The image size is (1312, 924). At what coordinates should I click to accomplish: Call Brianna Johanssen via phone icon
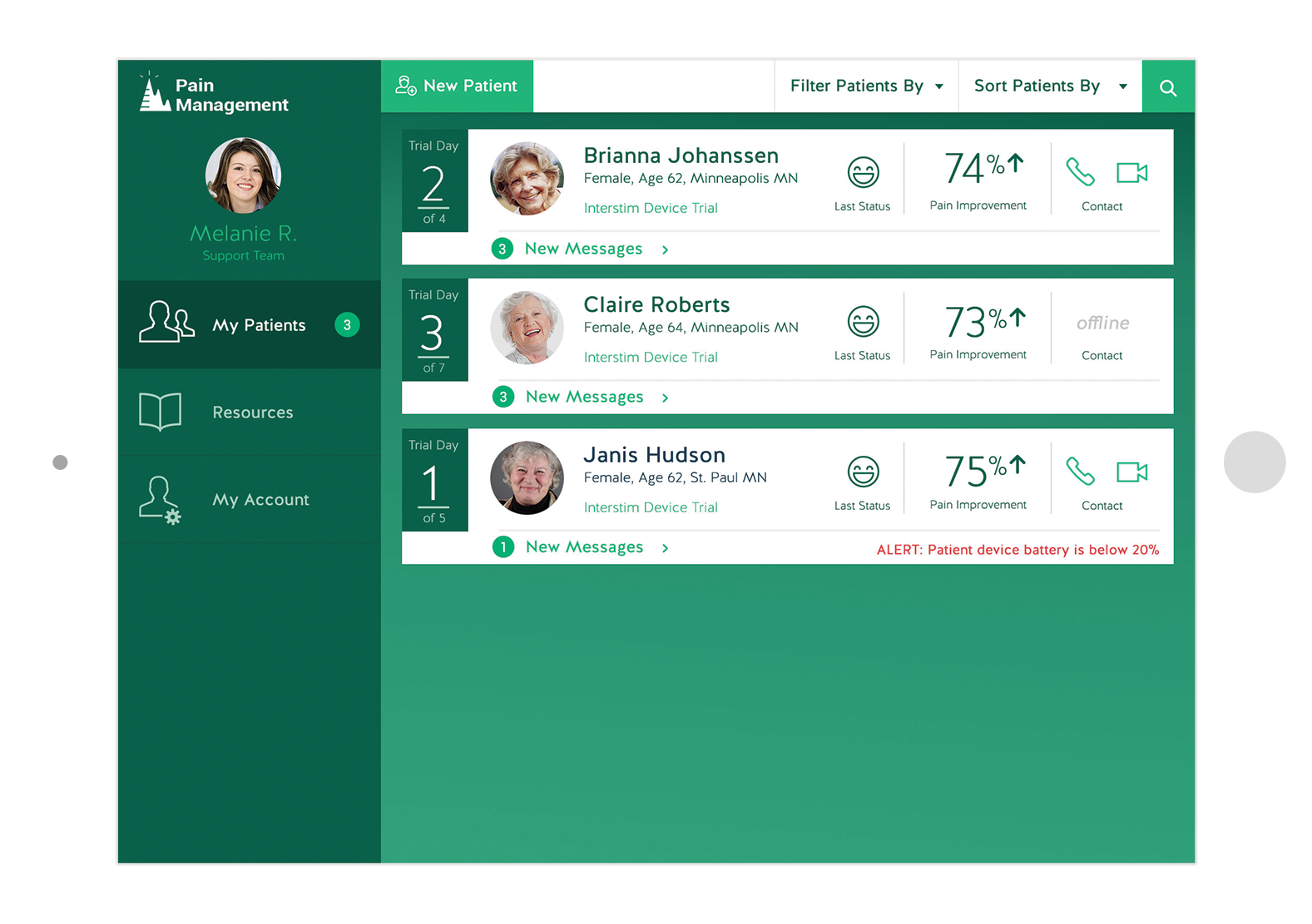coord(1080,172)
